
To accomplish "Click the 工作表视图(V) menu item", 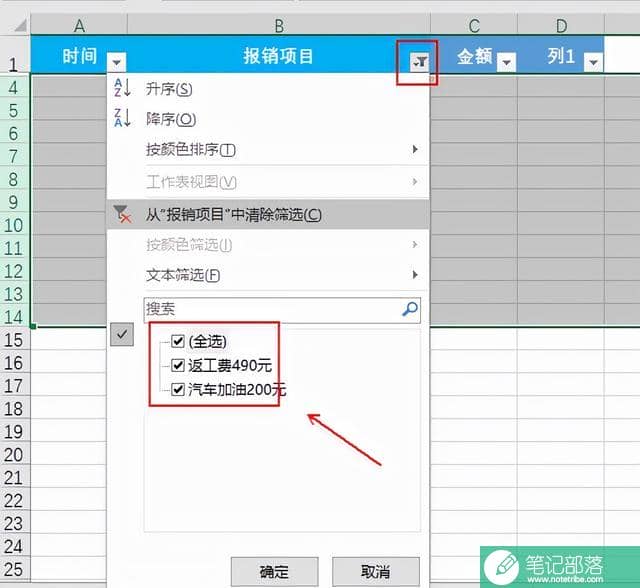I will point(268,182).
